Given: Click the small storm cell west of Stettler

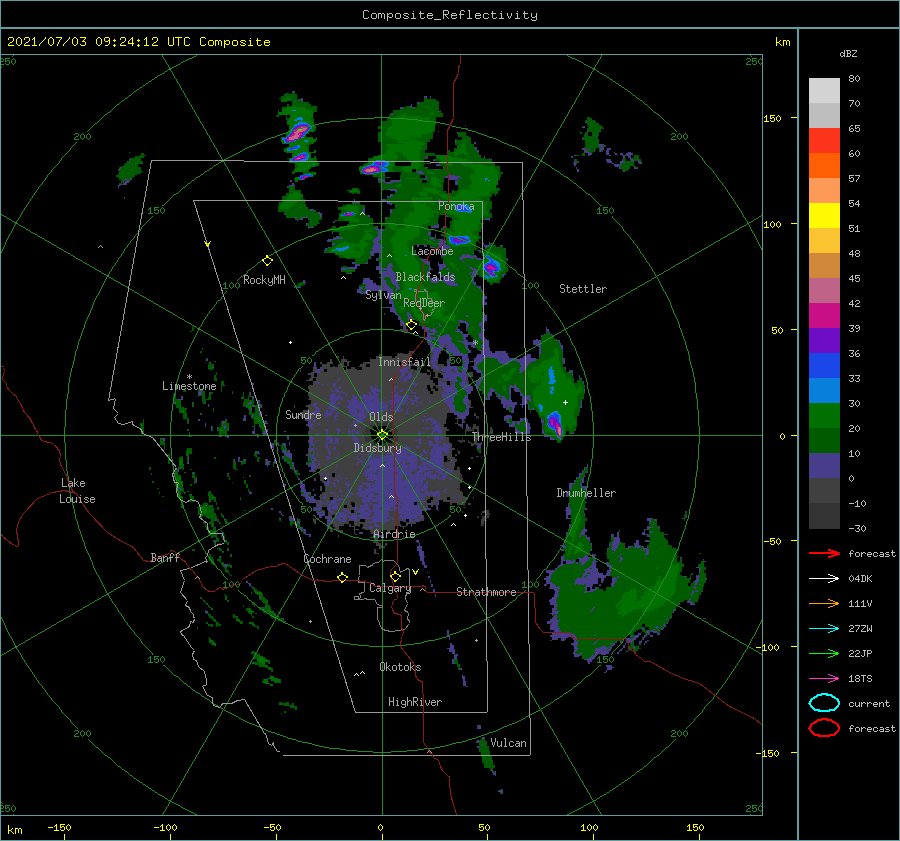Looking at the screenshot, I should (x=491, y=266).
